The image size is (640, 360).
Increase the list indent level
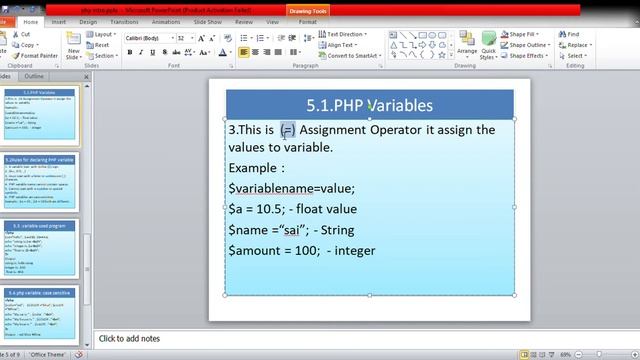click(x=292, y=38)
